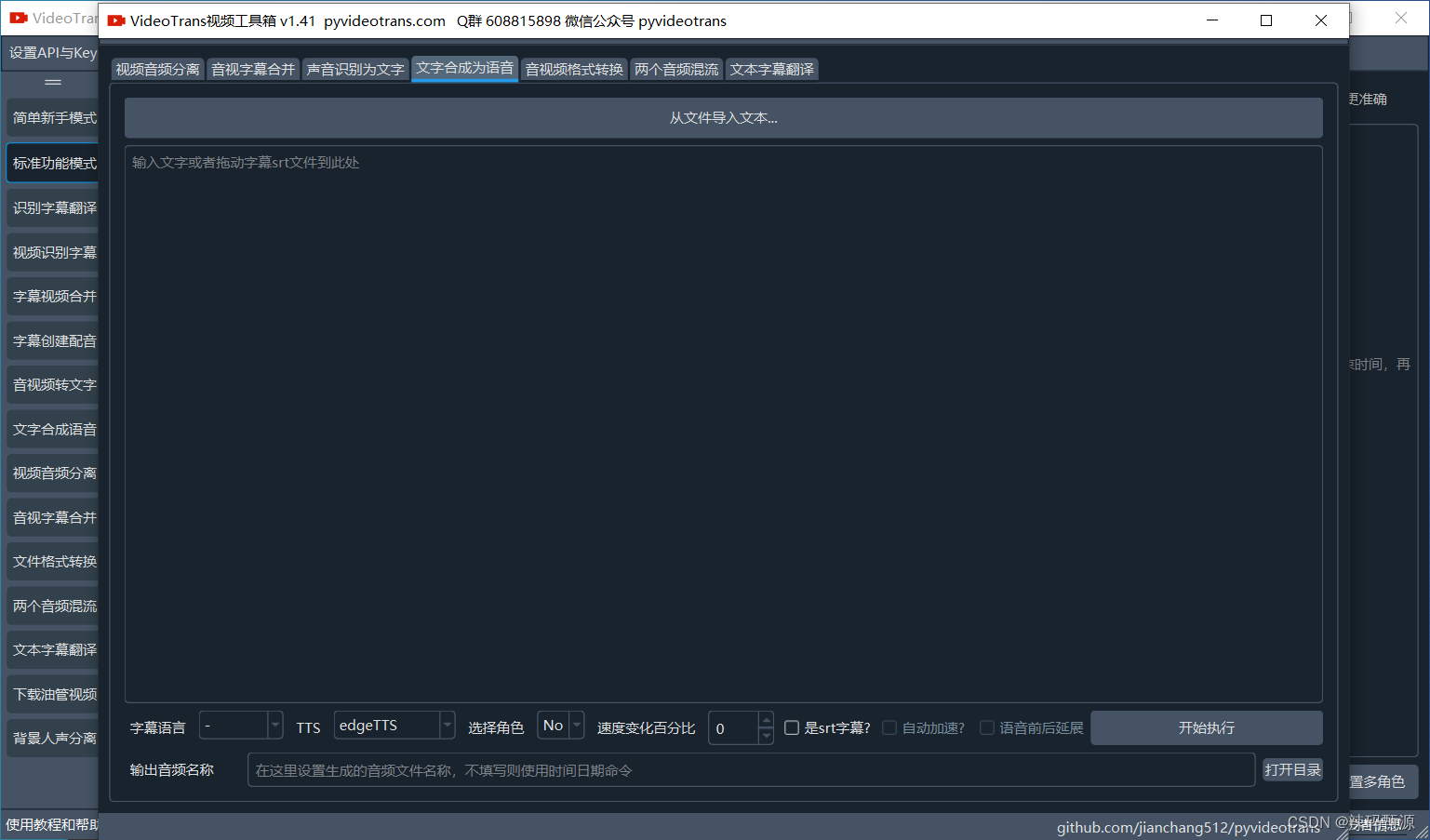
Task: Switch to 音视字幕合并 tab
Action: coord(253,69)
